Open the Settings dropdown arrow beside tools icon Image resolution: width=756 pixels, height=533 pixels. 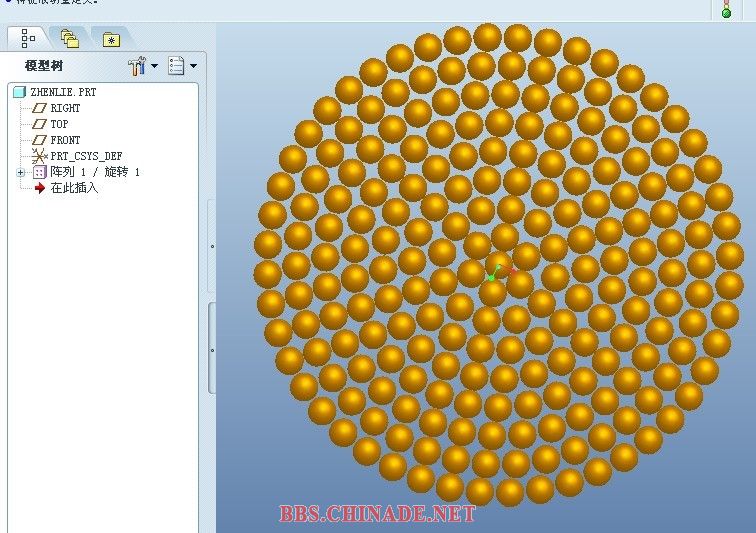point(154,66)
